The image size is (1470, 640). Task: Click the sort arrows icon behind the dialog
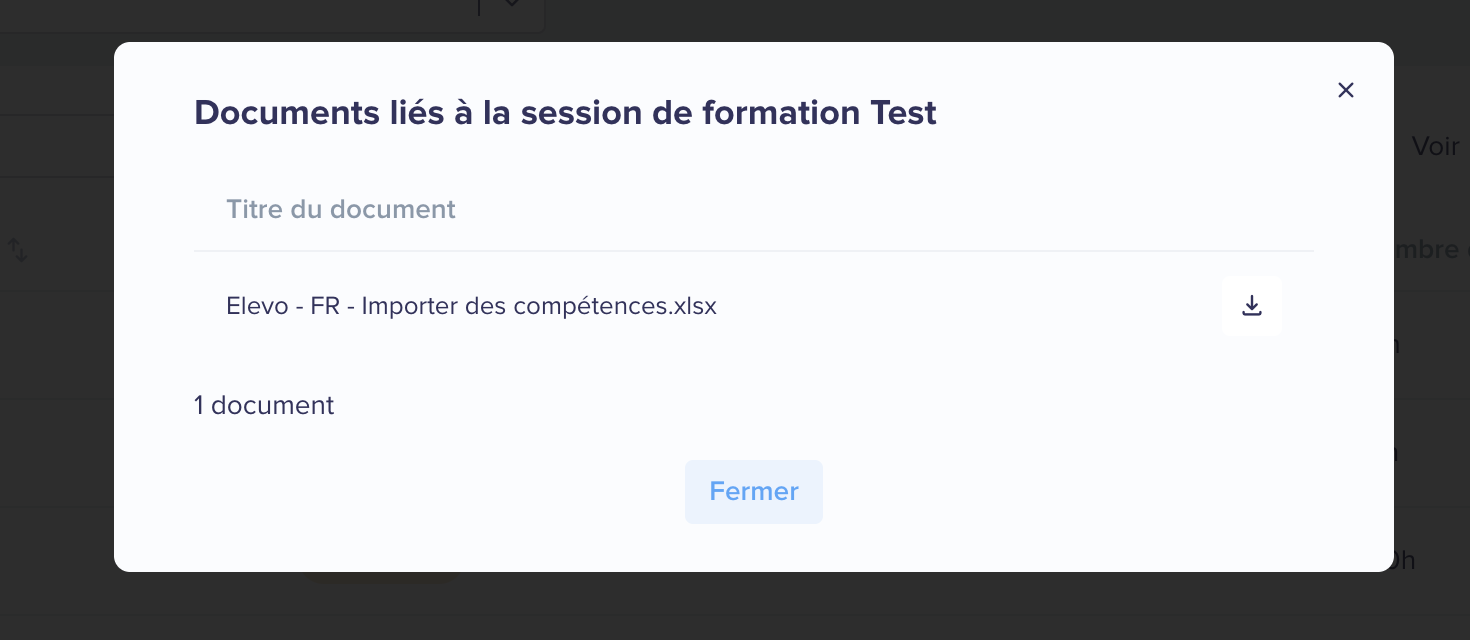coord(18,249)
